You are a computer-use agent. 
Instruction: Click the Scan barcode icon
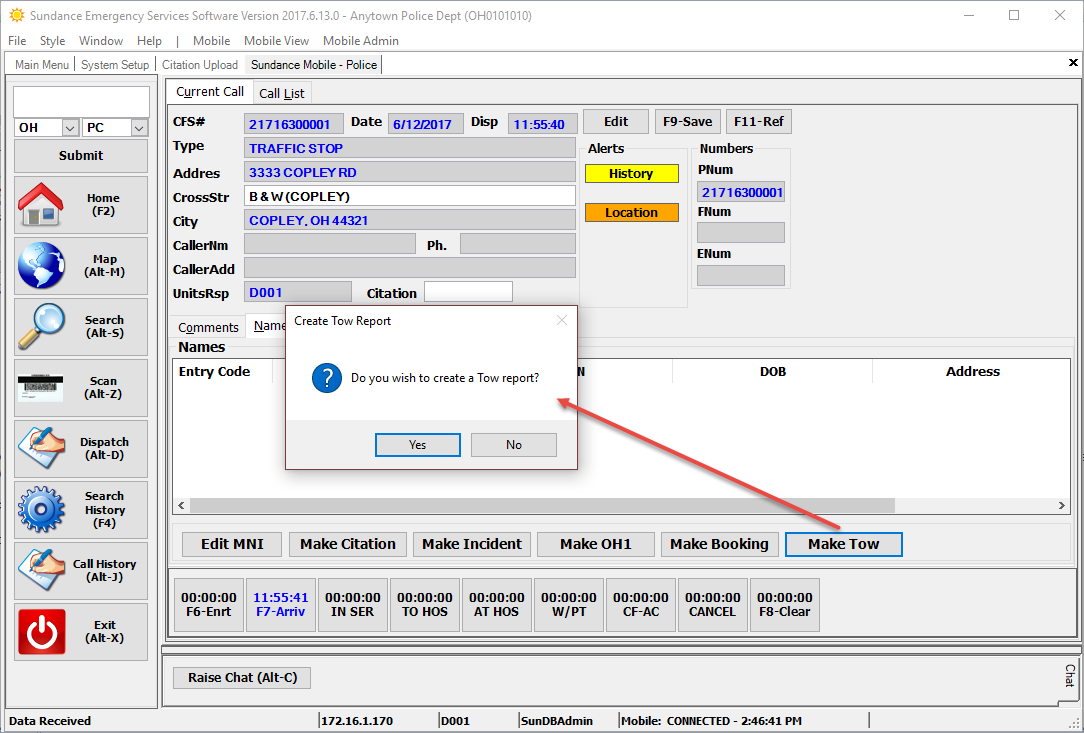point(41,387)
